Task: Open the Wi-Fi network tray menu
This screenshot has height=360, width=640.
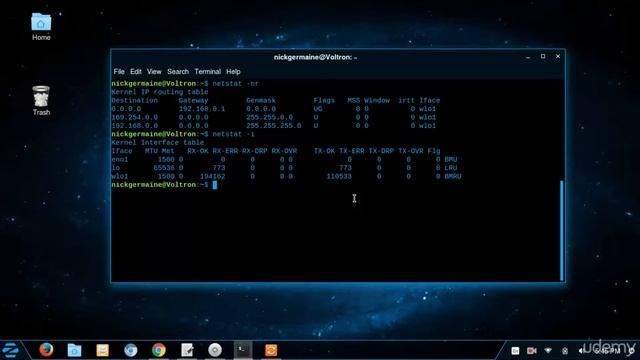Action: [548, 351]
